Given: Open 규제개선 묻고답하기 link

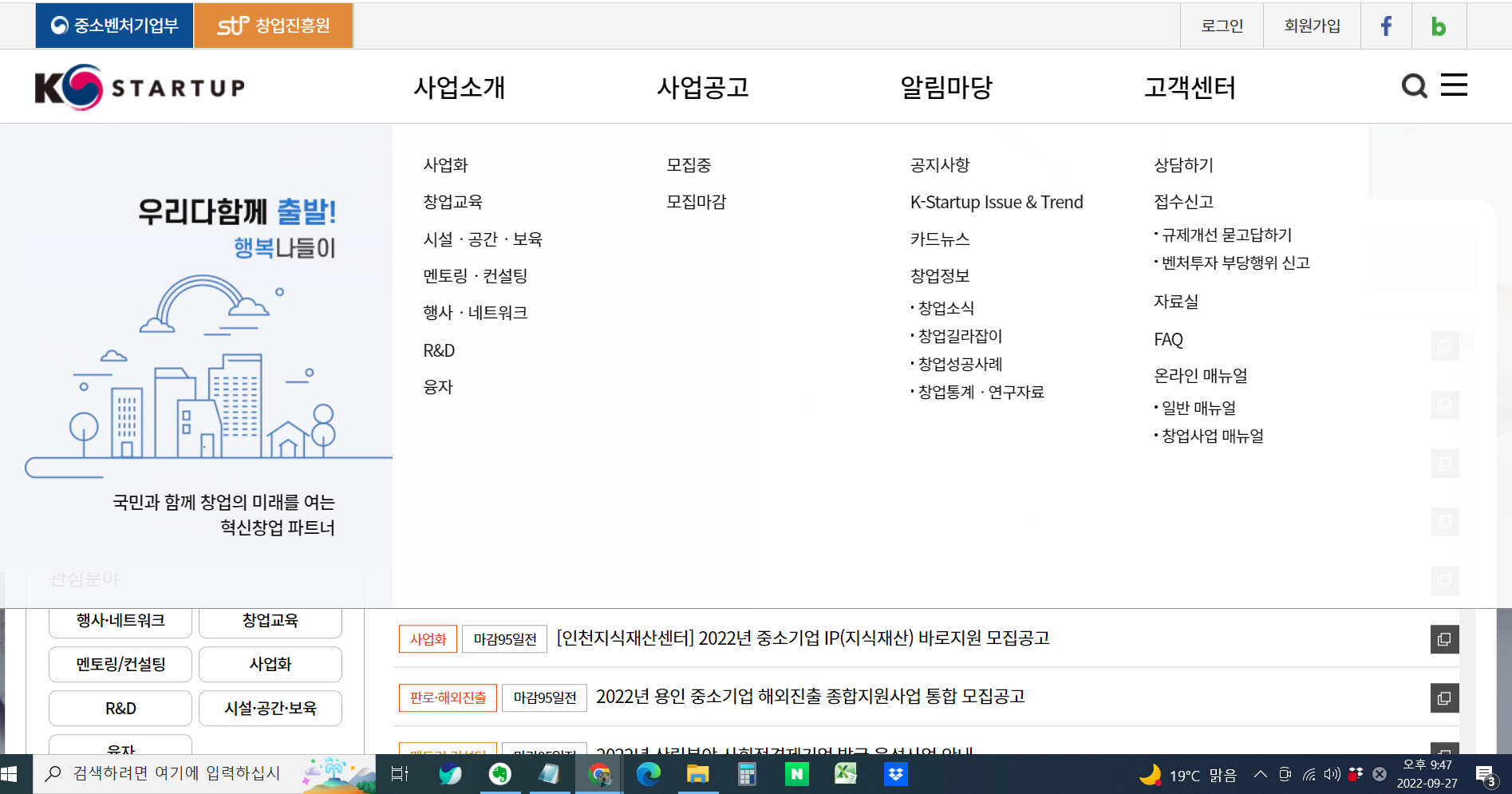Looking at the screenshot, I should [1226, 235].
